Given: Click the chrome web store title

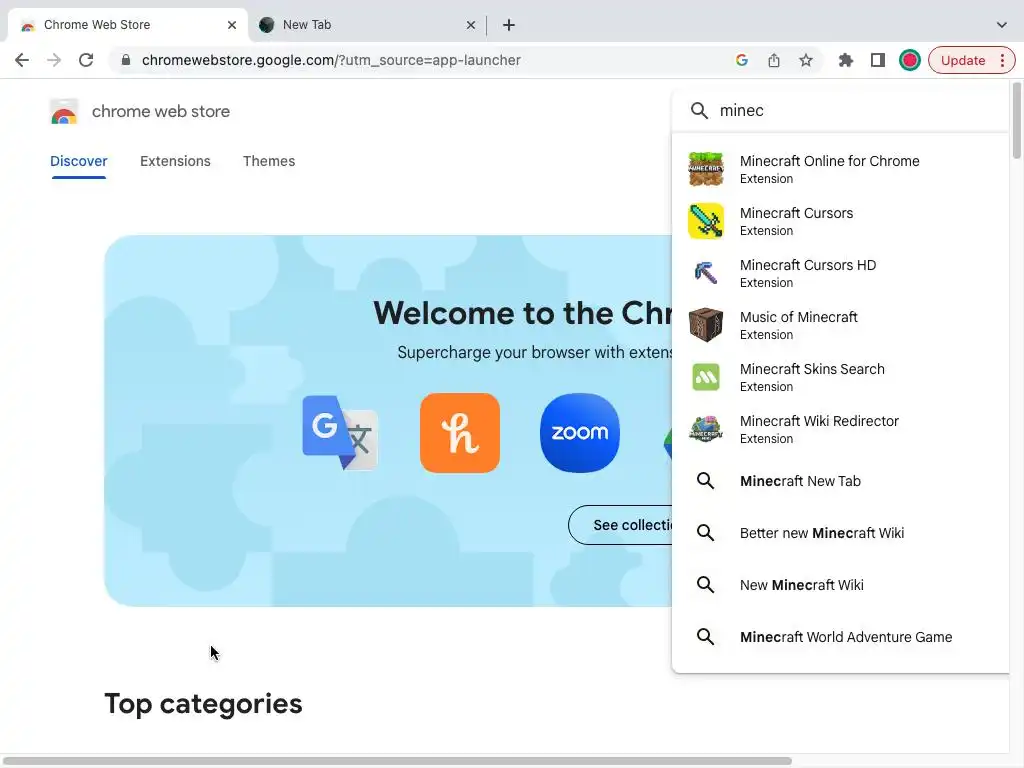Looking at the screenshot, I should pos(161,112).
